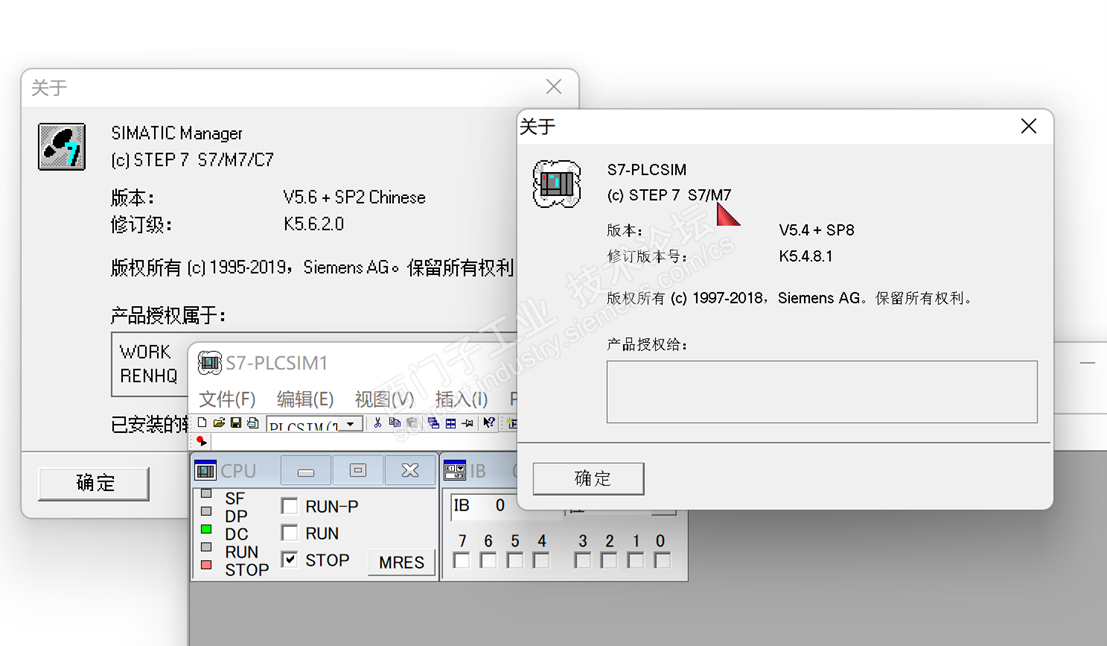Toggle input bit 5 checkbox in IB
Image resolution: width=1107 pixels, height=646 pixels.
tap(515, 560)
